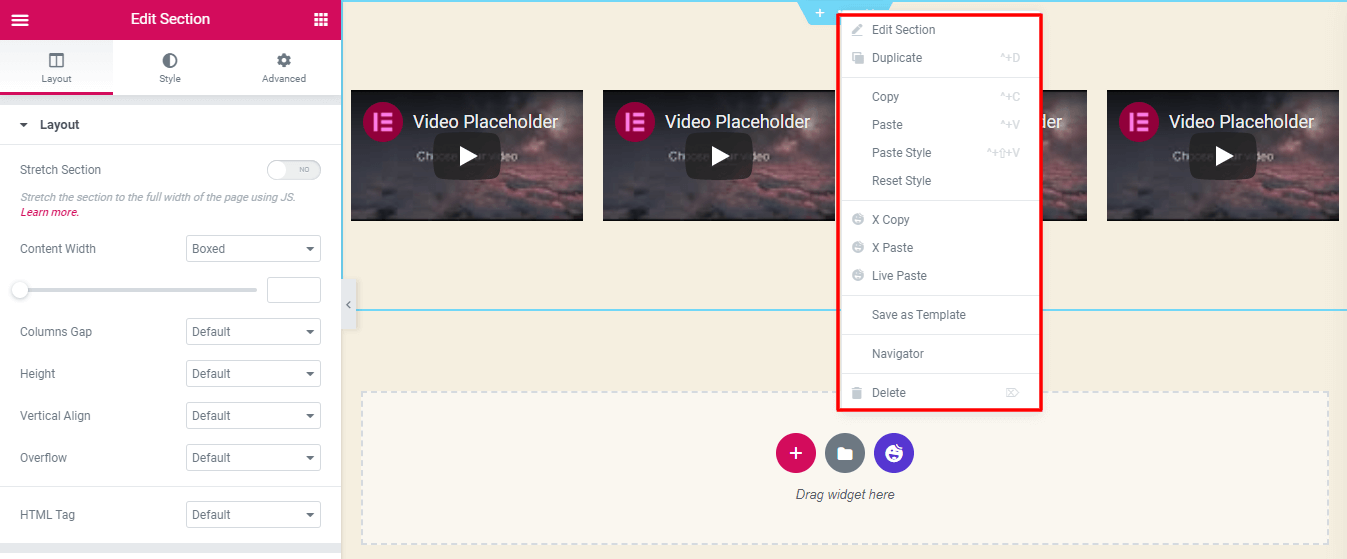Screen dimensions: 1347x559
Task: Click the Add Section plus handle on the section
Action: coord(820,13)
